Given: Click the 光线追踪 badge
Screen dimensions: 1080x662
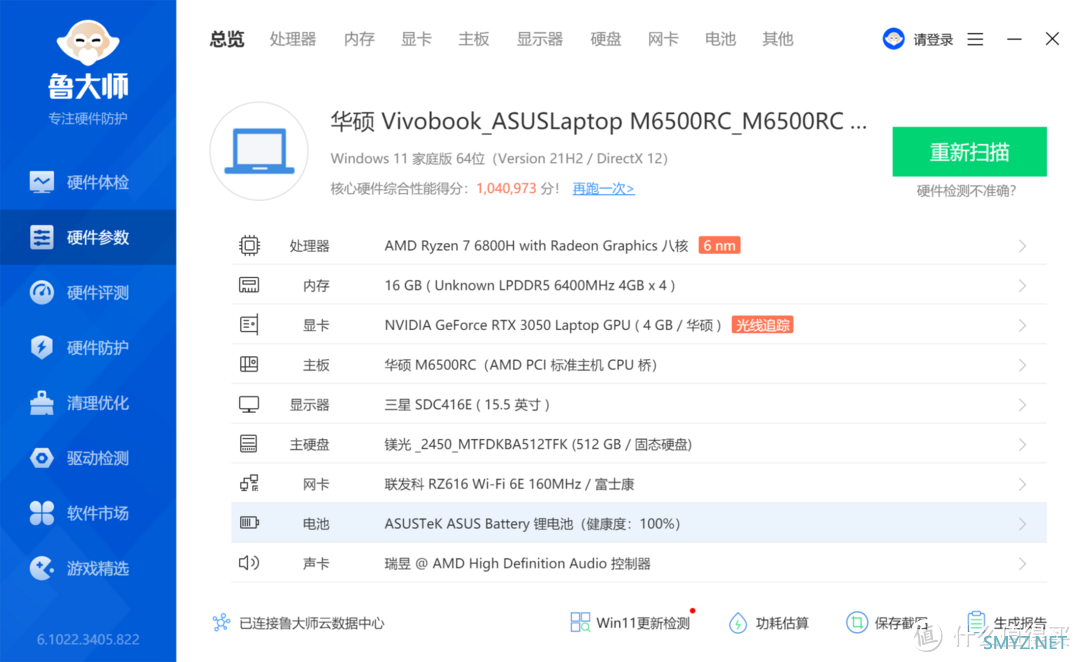Looking at the screenshot, I should tap(762, 324).
